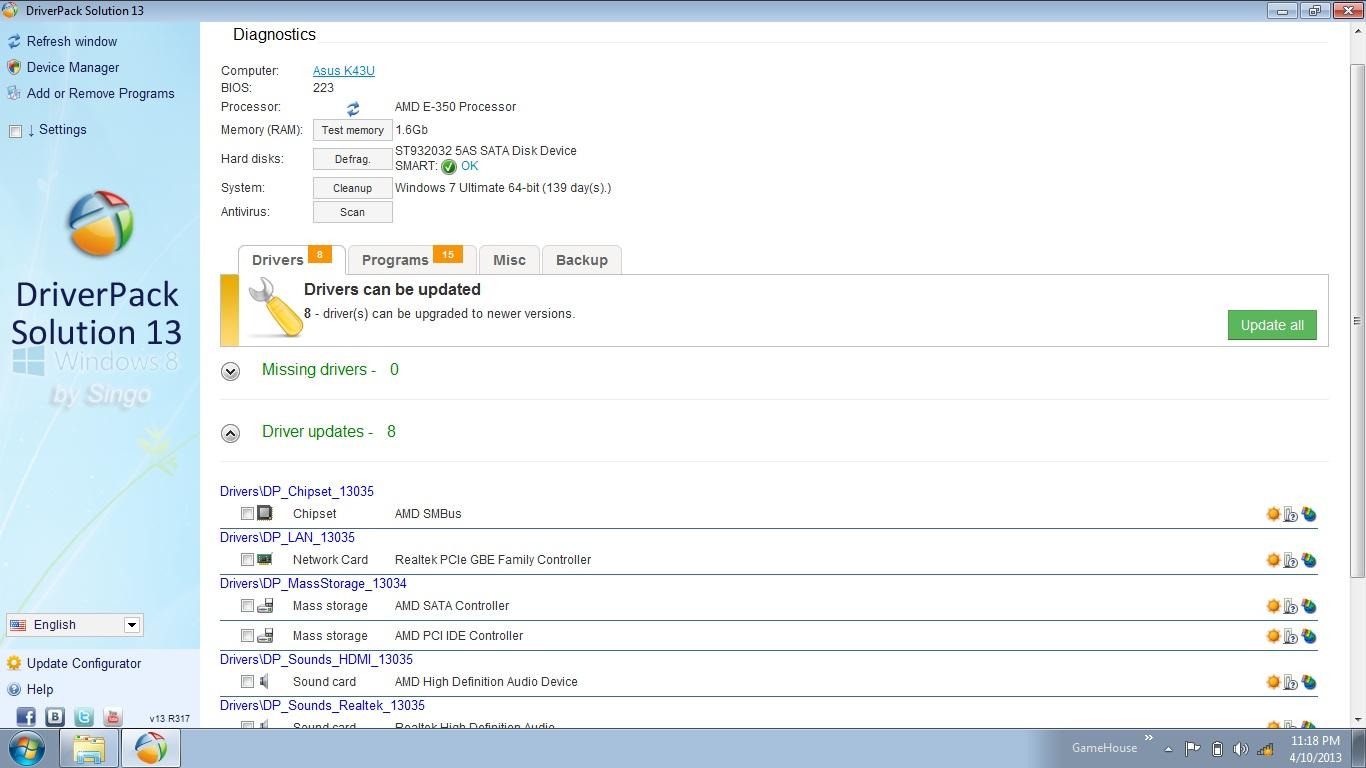Open the YouTube icon in sidebar
Viewport: 1366px width, 768px height.
pyautogui.click(x=113, y=716)
